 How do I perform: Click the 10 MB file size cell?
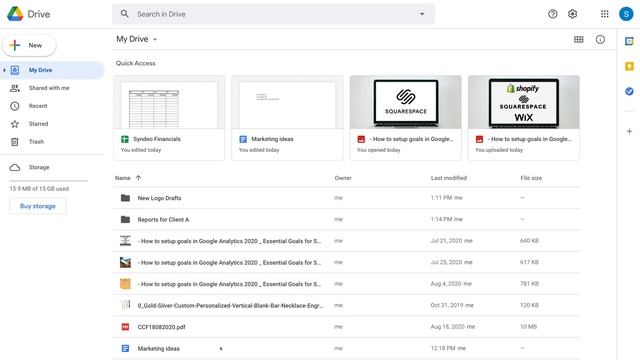[x=528, y=327]
